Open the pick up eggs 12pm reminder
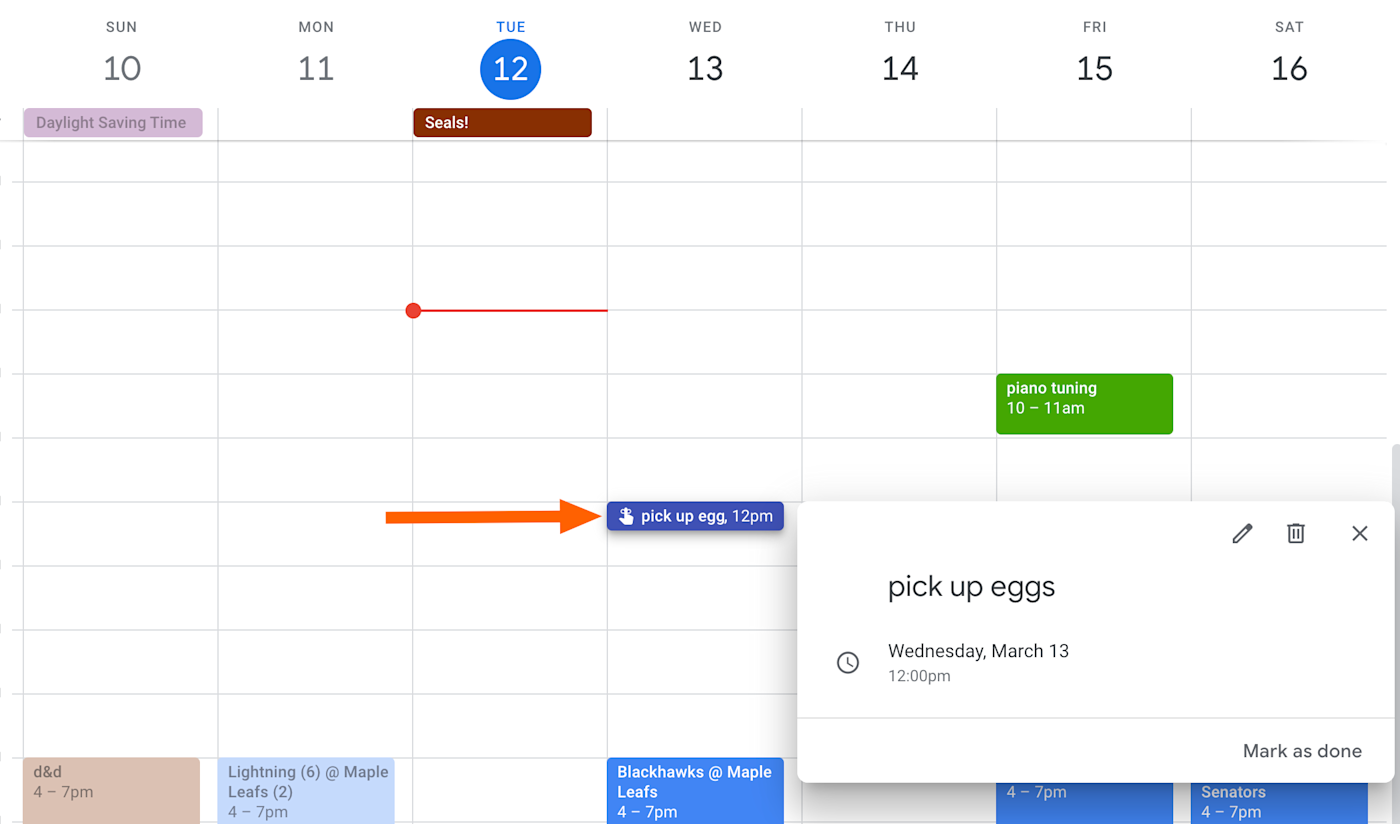 click(x=695, y=516)
